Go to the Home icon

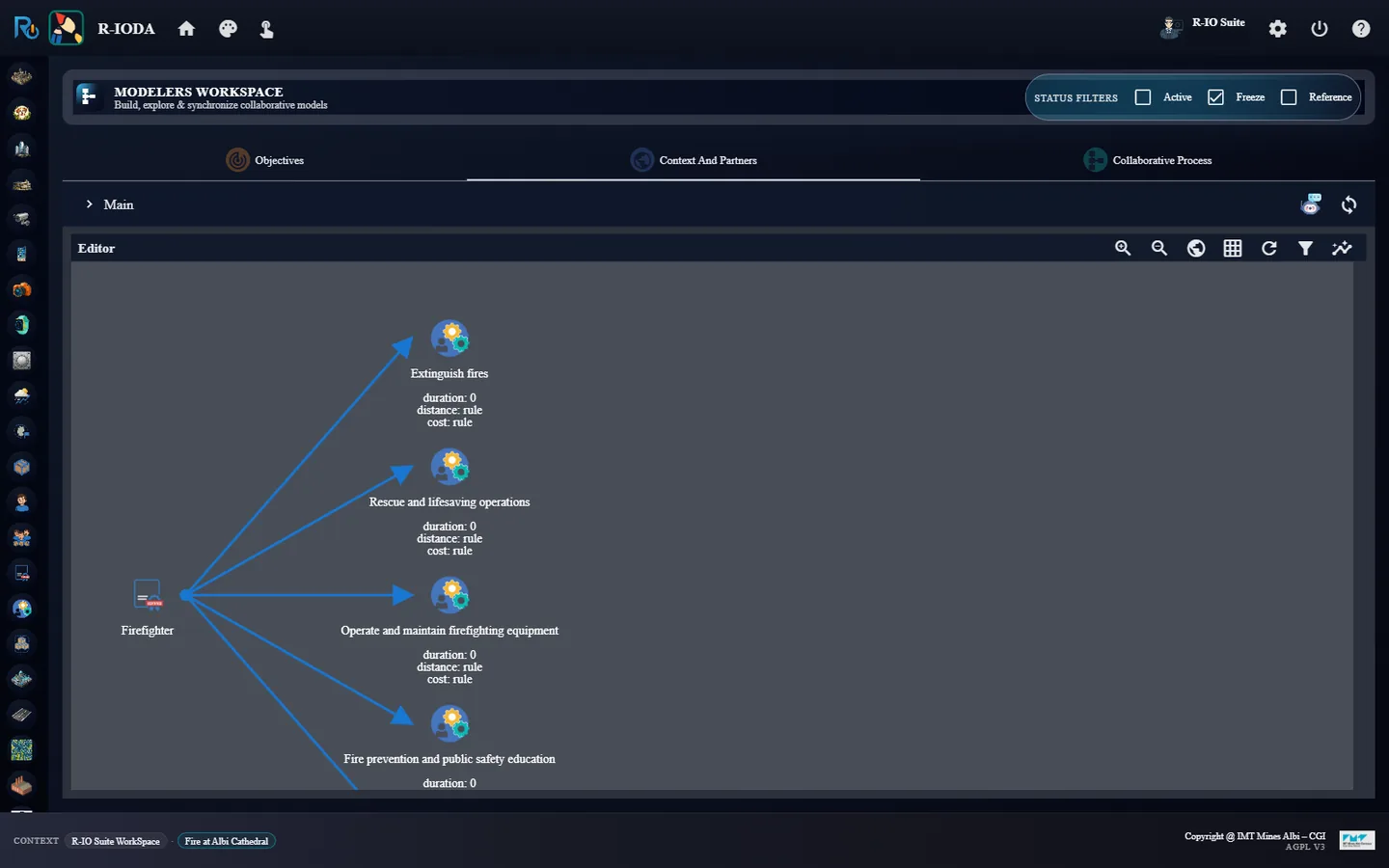(186, 29)
